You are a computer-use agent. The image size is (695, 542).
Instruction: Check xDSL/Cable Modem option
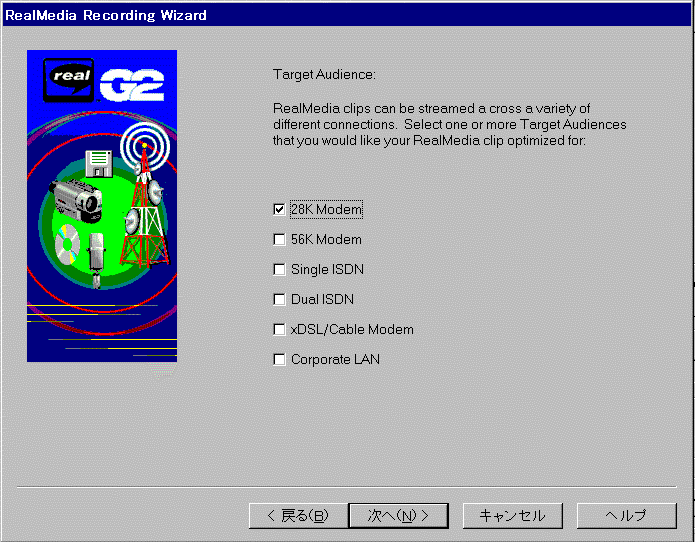(279, 329)
